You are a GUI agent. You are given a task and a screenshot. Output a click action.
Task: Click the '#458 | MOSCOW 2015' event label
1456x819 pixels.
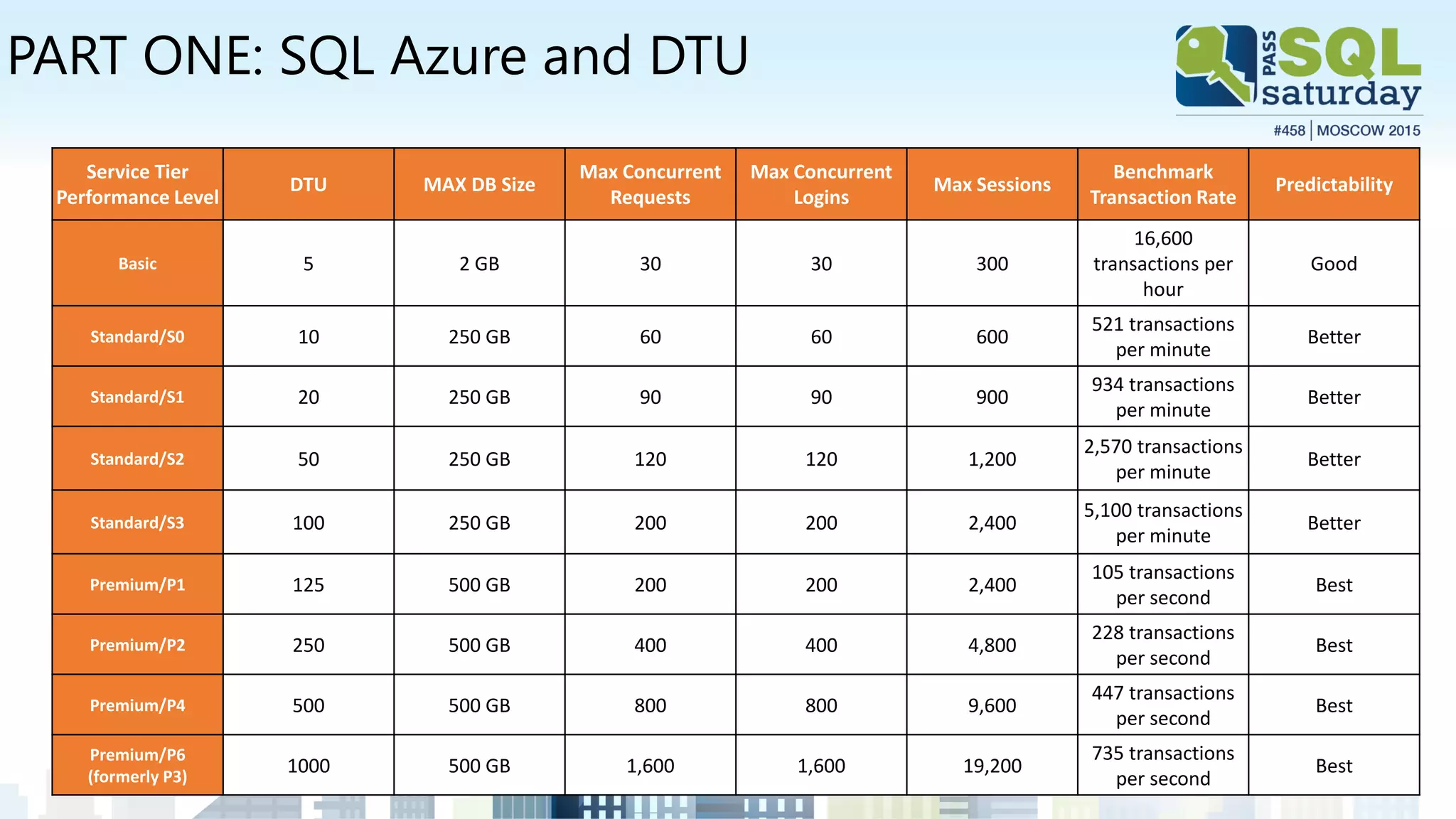(1347, 131)
